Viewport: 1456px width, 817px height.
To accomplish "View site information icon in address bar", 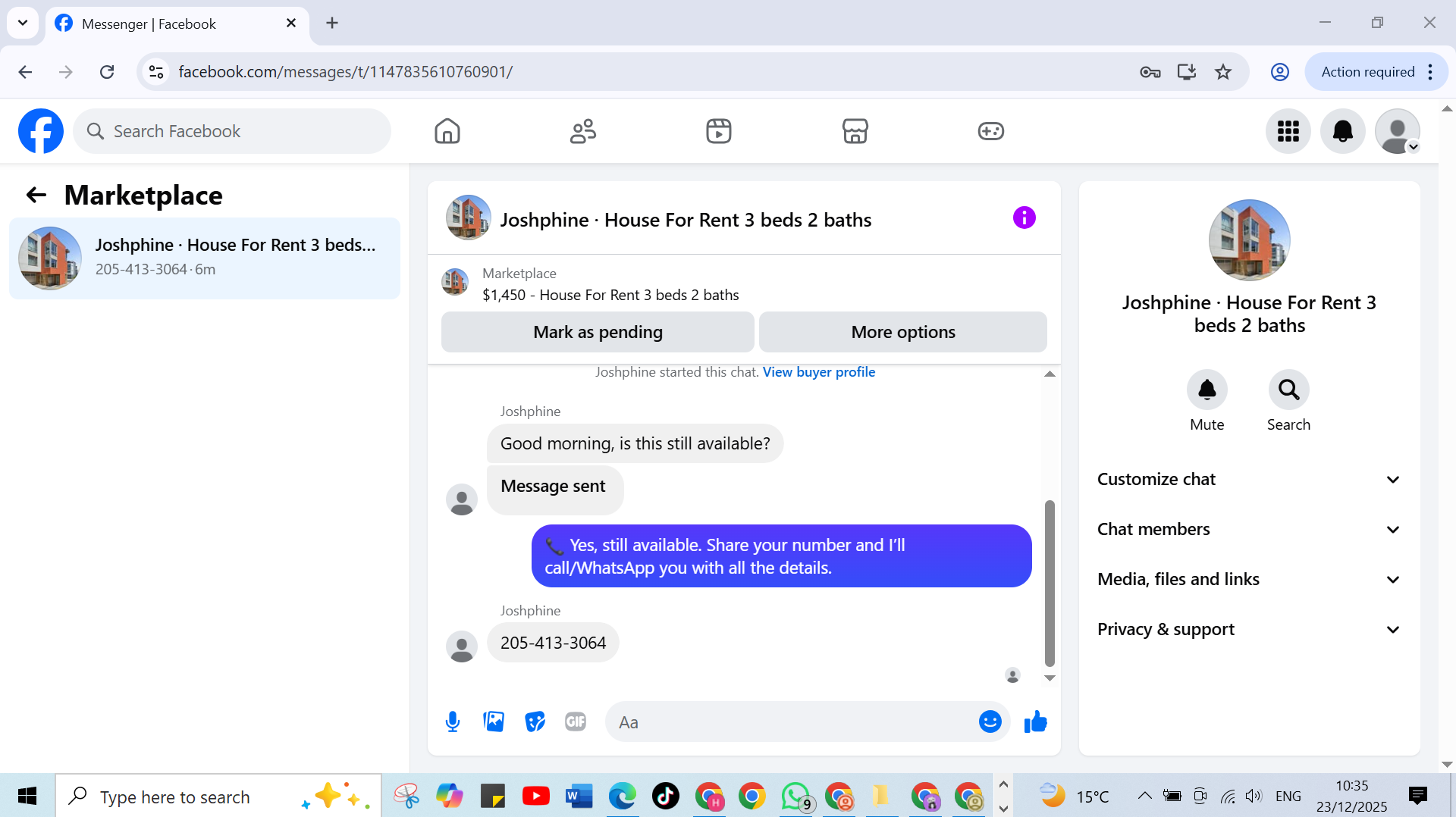I will [x=156, y=72].
